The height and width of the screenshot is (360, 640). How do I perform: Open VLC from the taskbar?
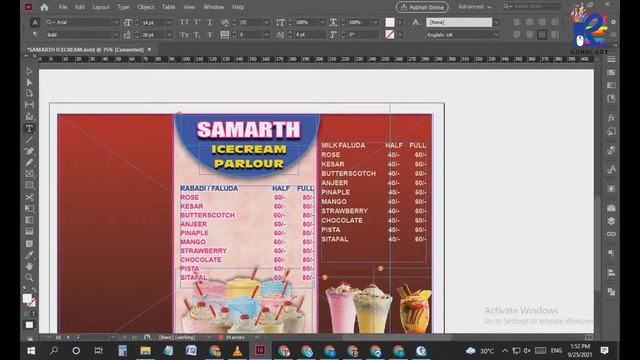[x=237, y=351]
